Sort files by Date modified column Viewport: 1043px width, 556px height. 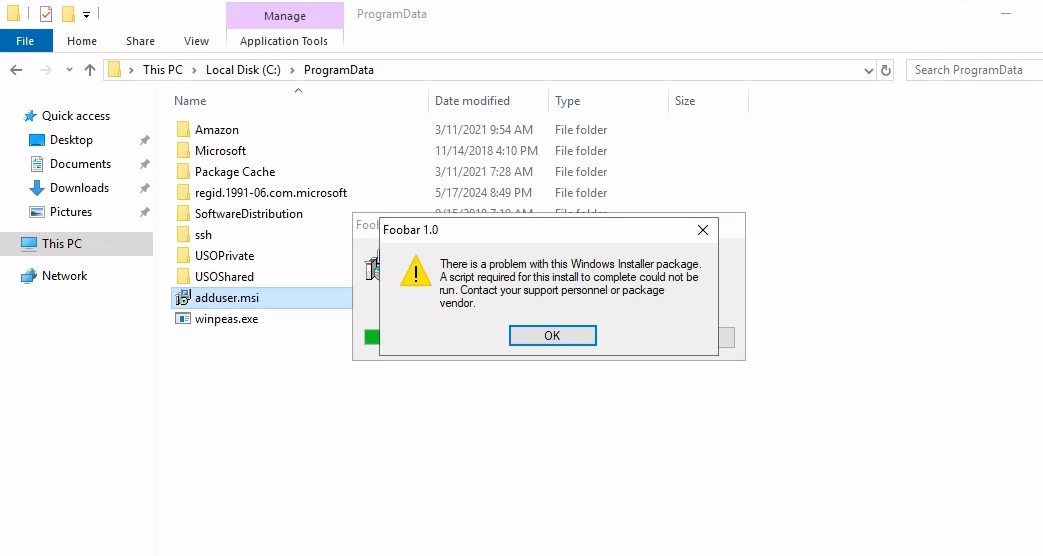pos(472,101)
